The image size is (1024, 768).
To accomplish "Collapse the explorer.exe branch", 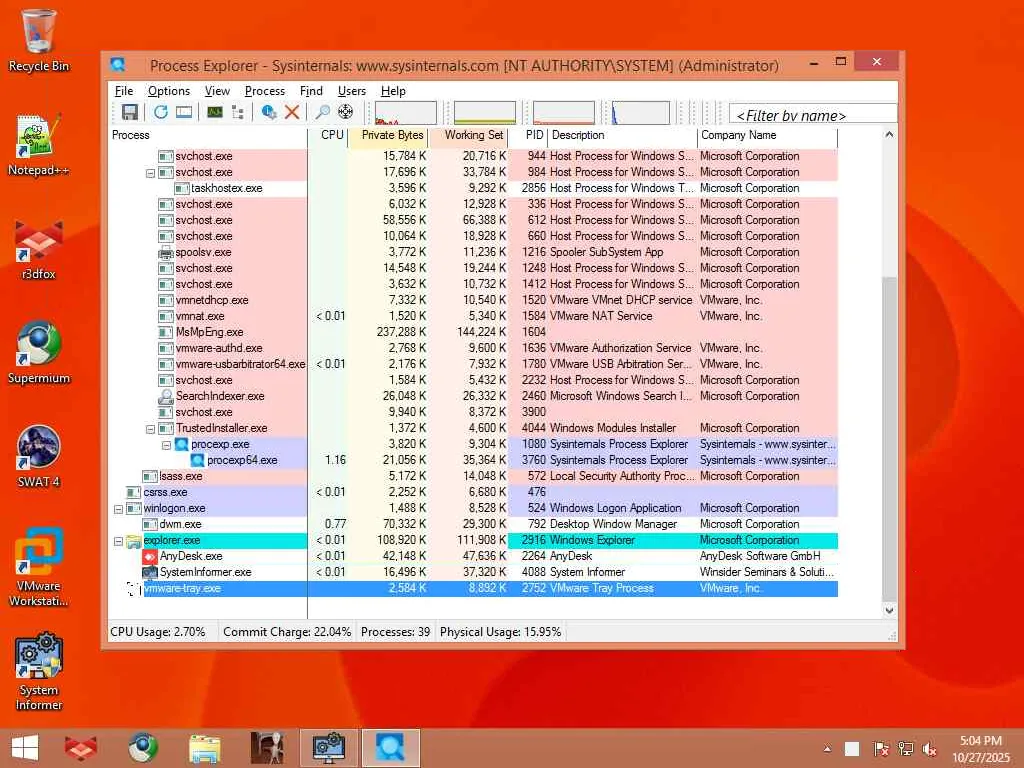I will 118,541.
